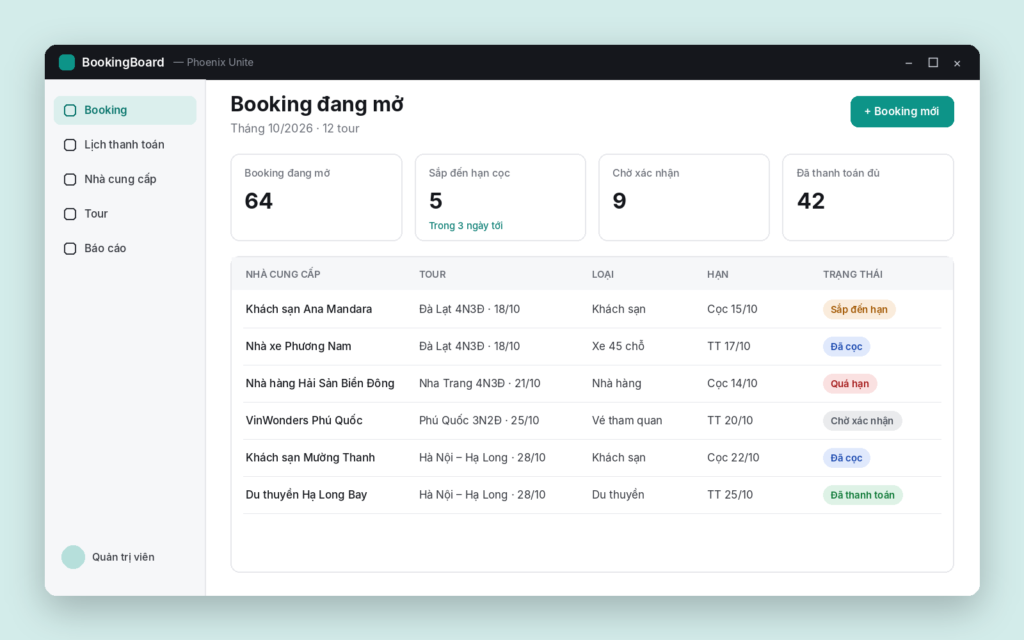Image resolution: width=1024 pixels, height=640 pixels.
Task: Click Phú Quốc 3N2Đ · 25/10 tour
Action: point(479,421)
